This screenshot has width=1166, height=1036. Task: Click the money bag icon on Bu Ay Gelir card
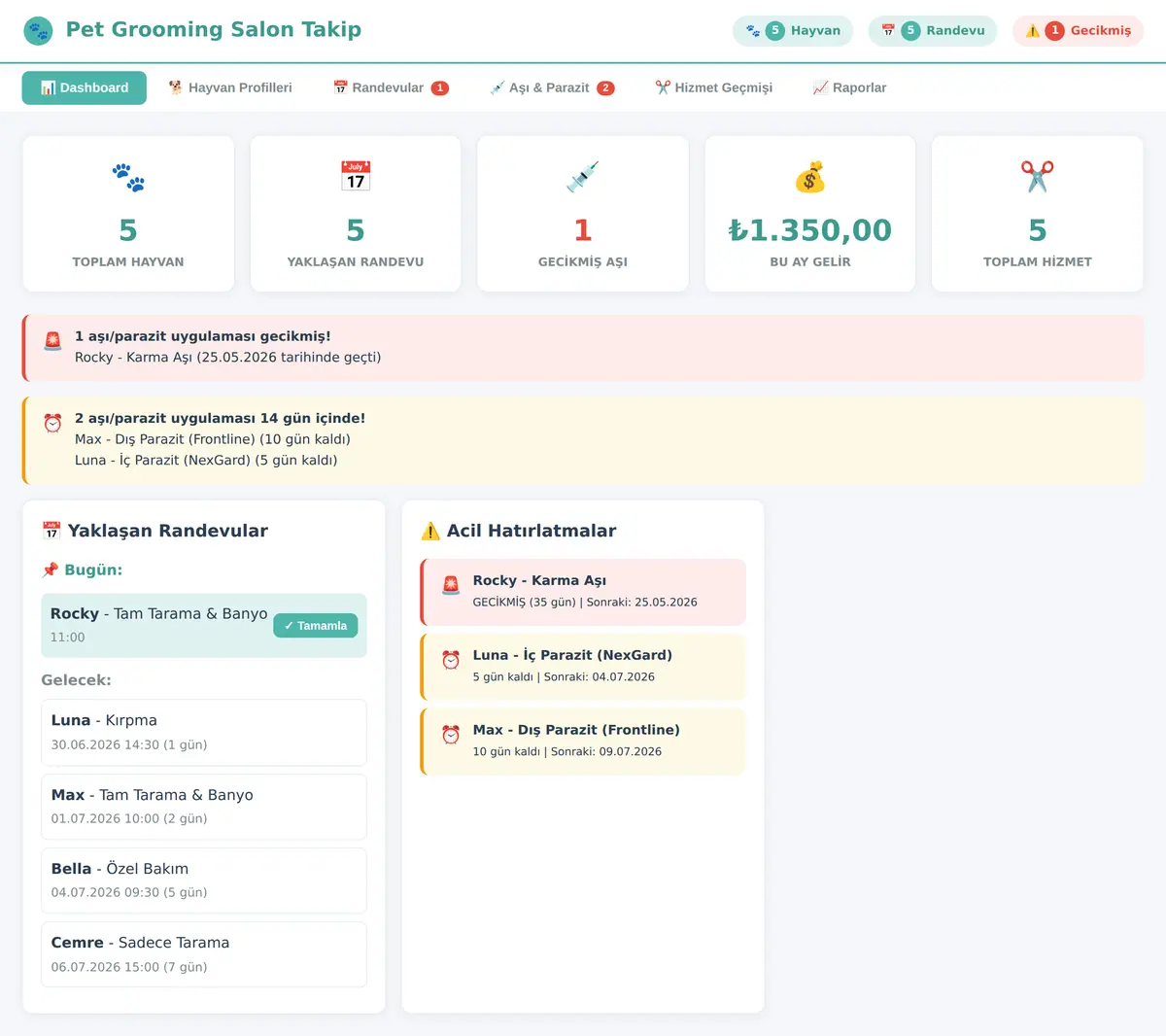(810, 177)
